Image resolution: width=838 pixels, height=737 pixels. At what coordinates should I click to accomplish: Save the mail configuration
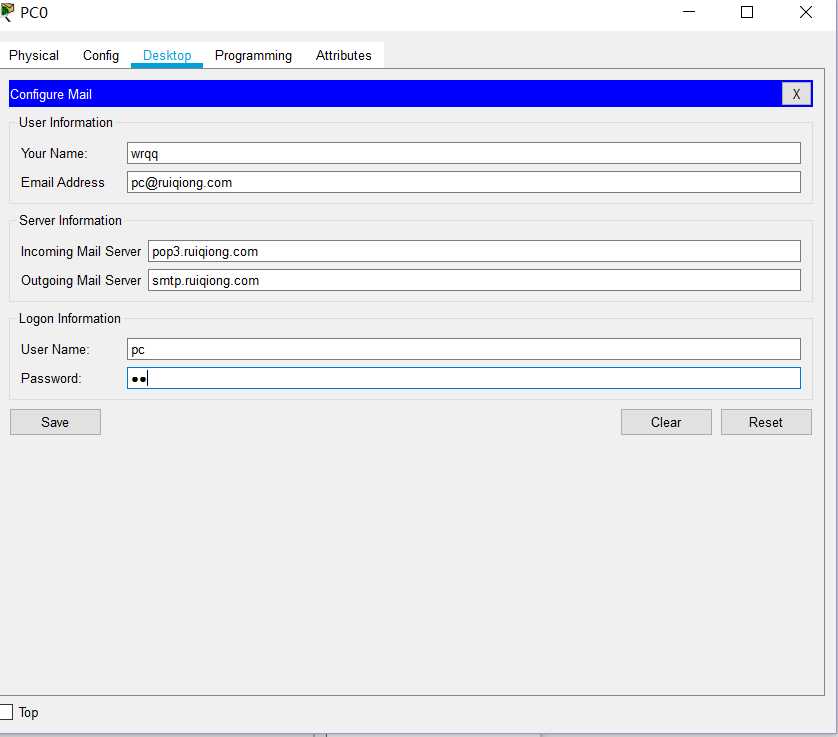pos(55,422)
